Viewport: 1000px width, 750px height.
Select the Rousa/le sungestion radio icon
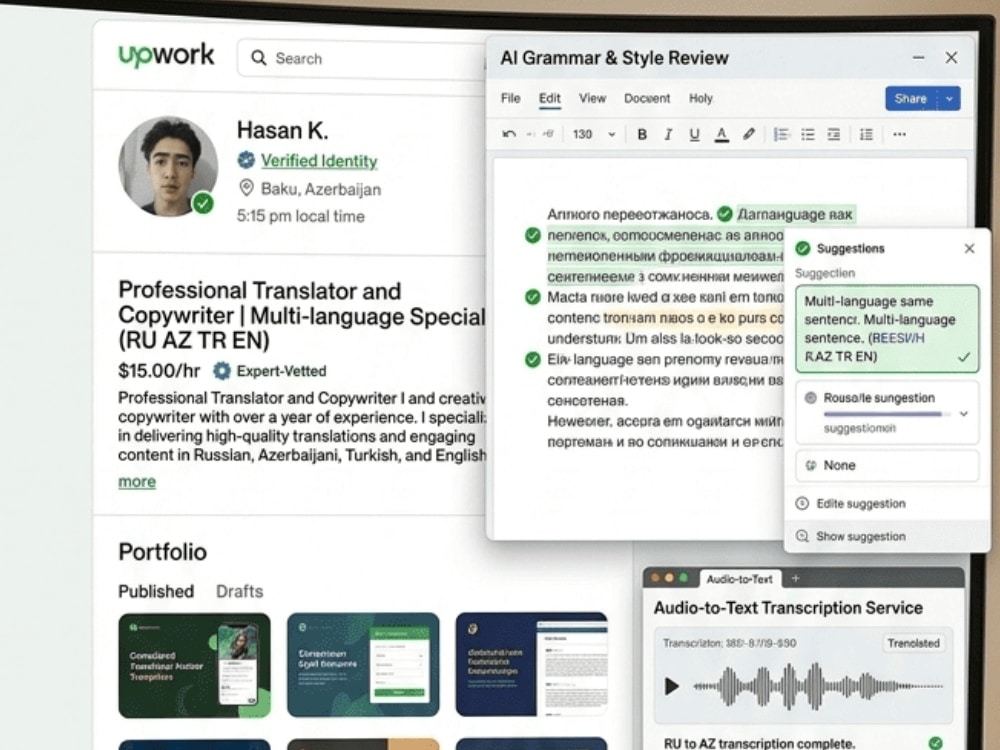811,397
